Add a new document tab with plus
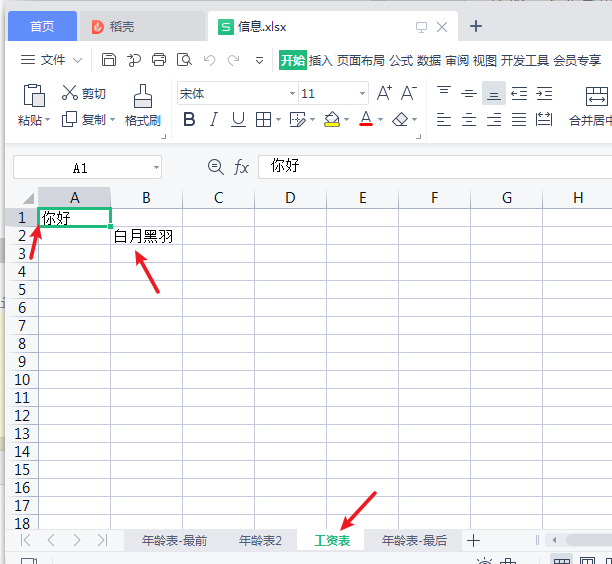 pyautogui.click(x=476, y=26)
